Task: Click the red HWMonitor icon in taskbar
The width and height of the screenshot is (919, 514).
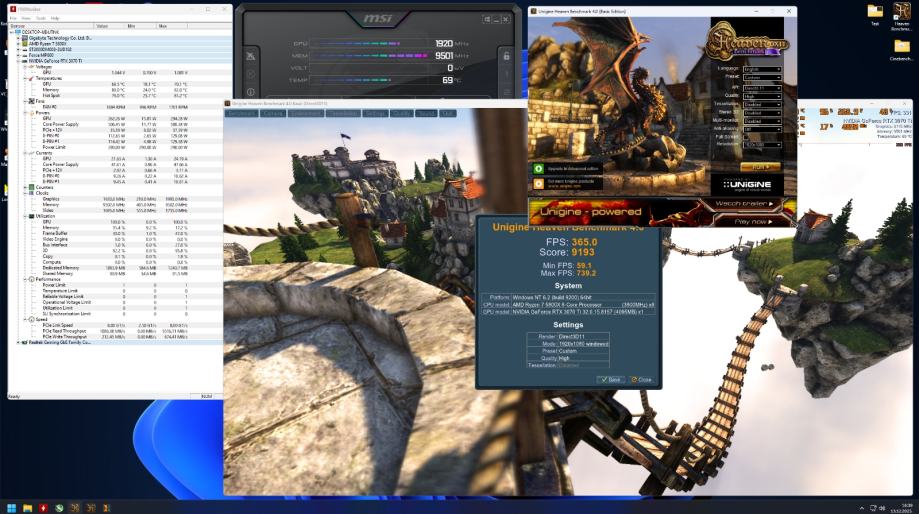Action: pyautogui.click(x=43, y=508)
